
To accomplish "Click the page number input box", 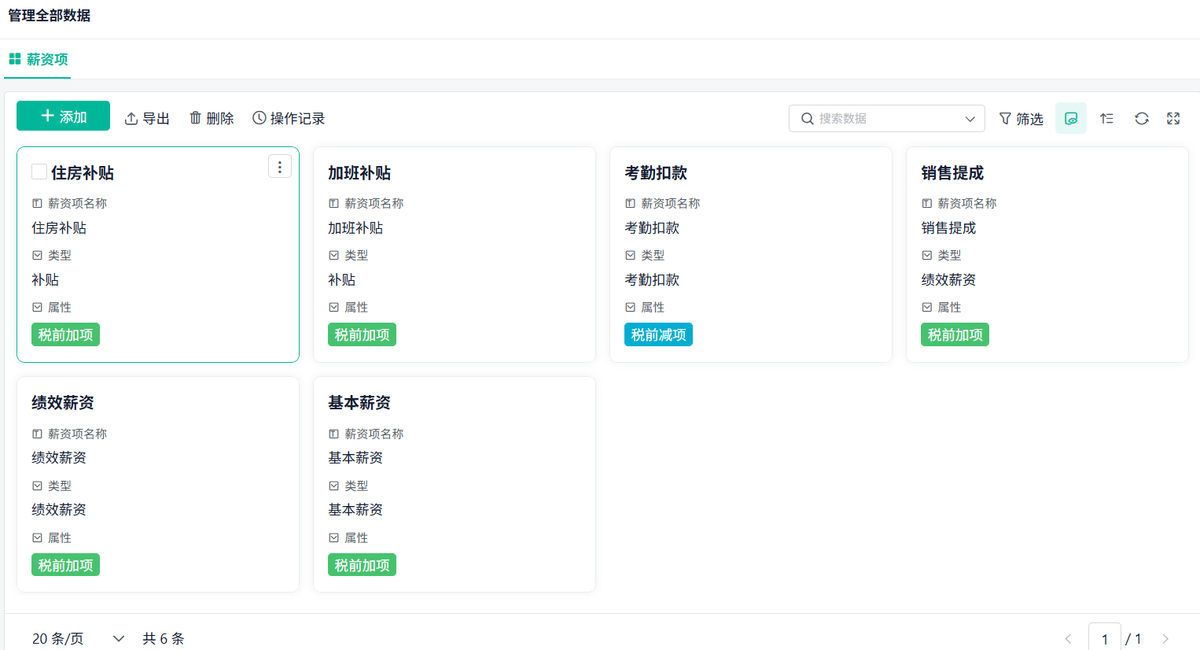I will pos(1105,638).
